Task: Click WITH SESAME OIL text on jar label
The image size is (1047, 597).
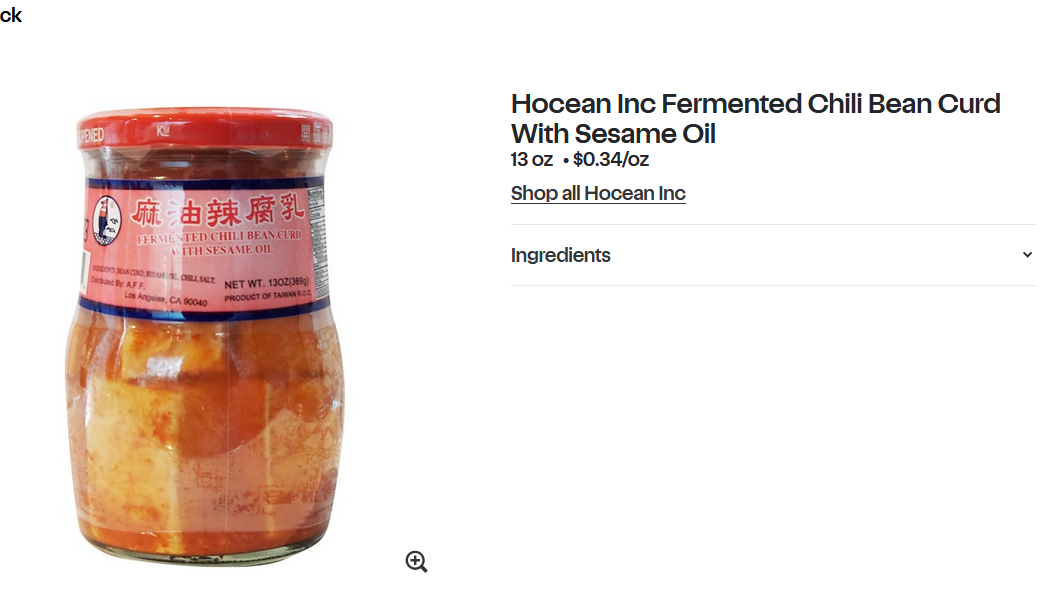Action: point(220,250)
